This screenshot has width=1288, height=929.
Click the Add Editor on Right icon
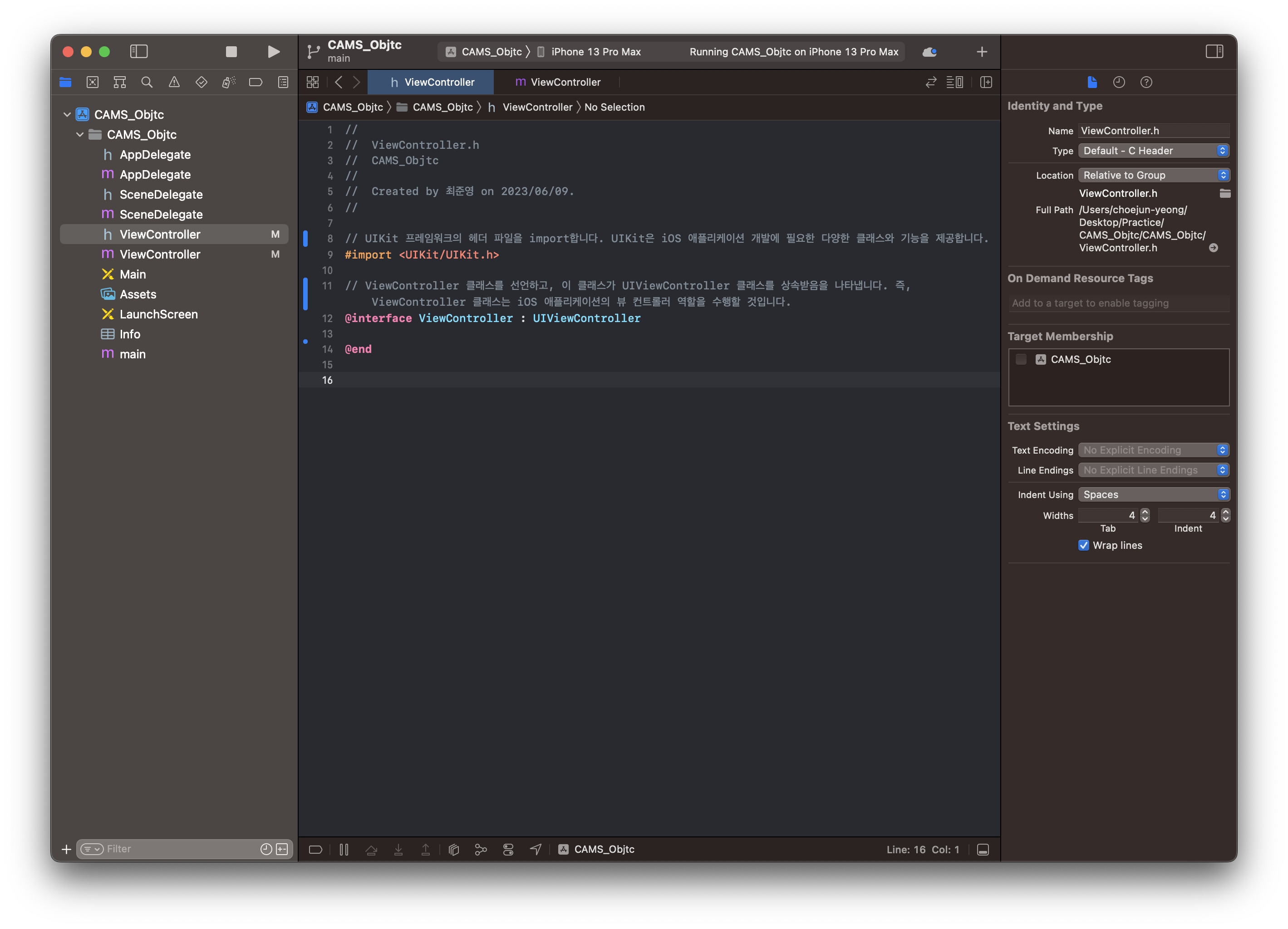986,82
